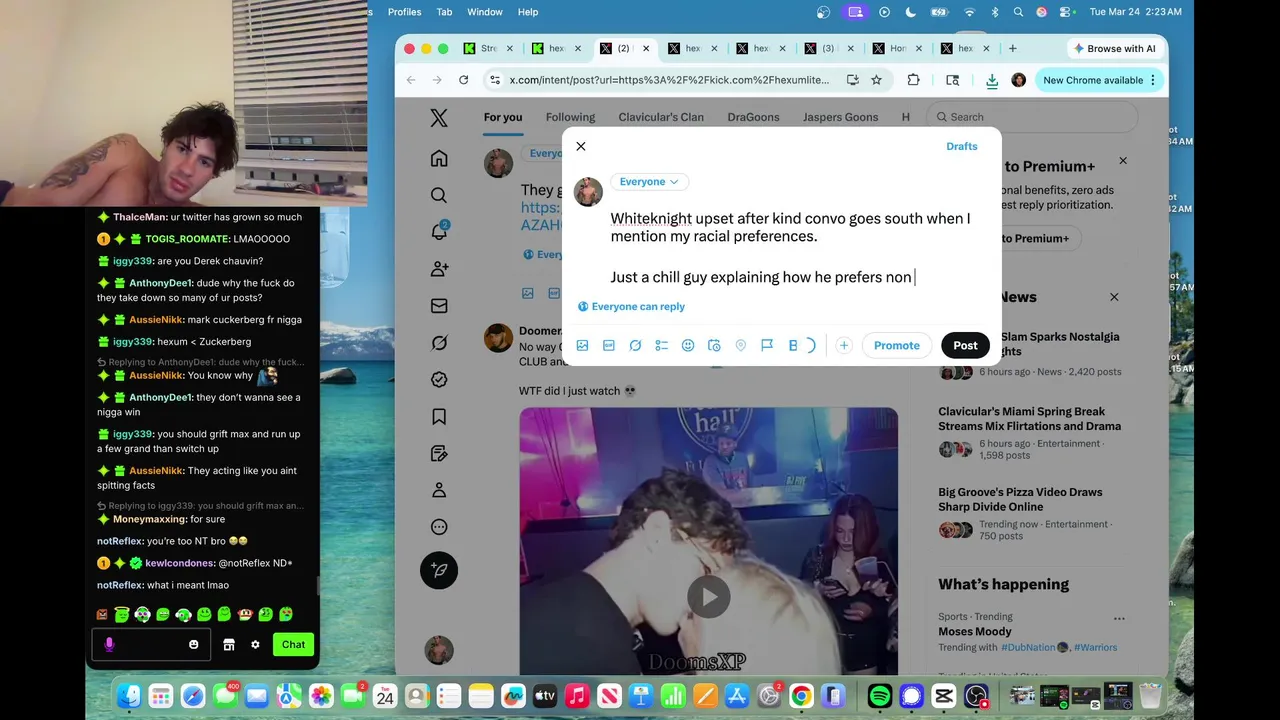The height and width of the screenshot is (720, 1280).
Task: Click X search field
Action: 1033,117
